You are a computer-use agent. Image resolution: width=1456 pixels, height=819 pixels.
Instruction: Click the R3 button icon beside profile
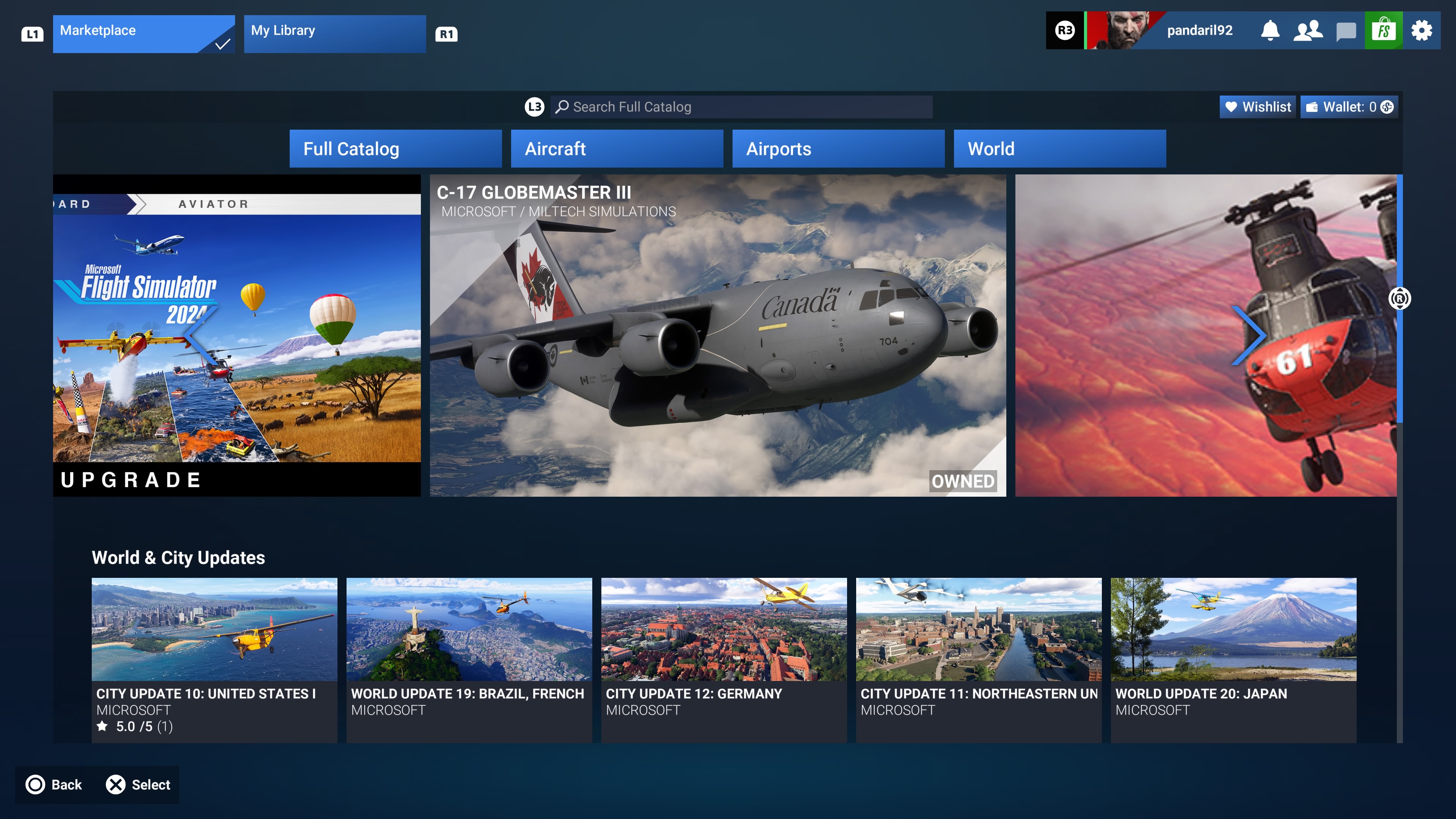(1065, 30)
